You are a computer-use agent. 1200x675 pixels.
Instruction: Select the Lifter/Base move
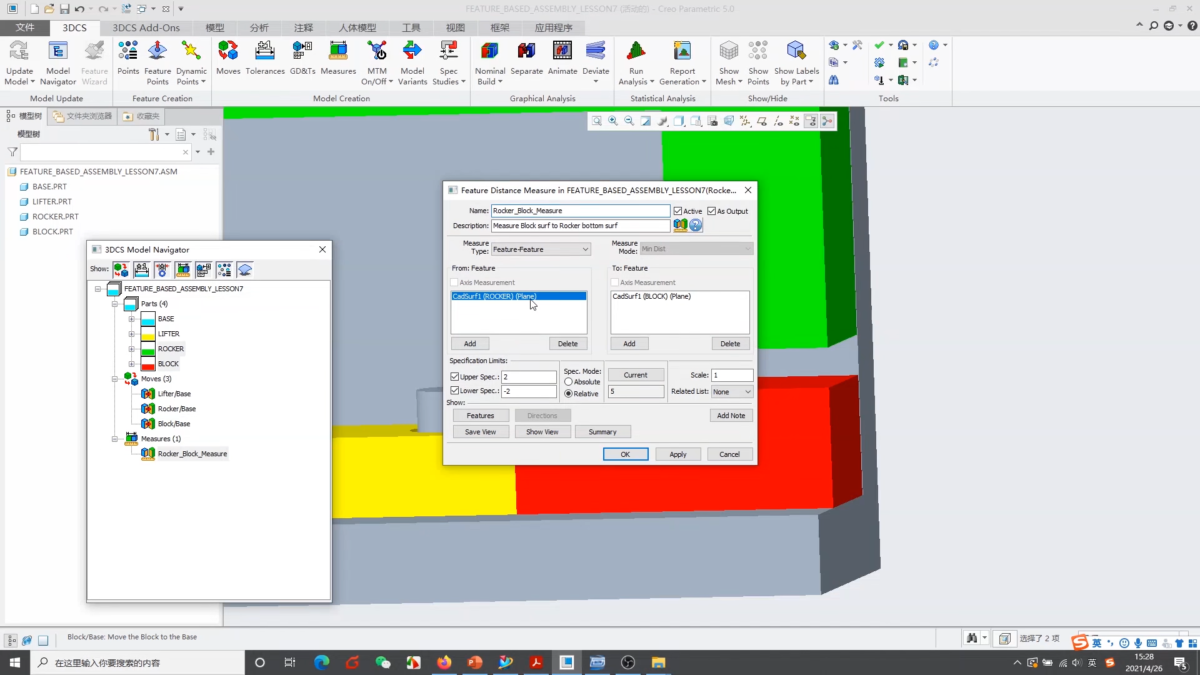point(174,394)
